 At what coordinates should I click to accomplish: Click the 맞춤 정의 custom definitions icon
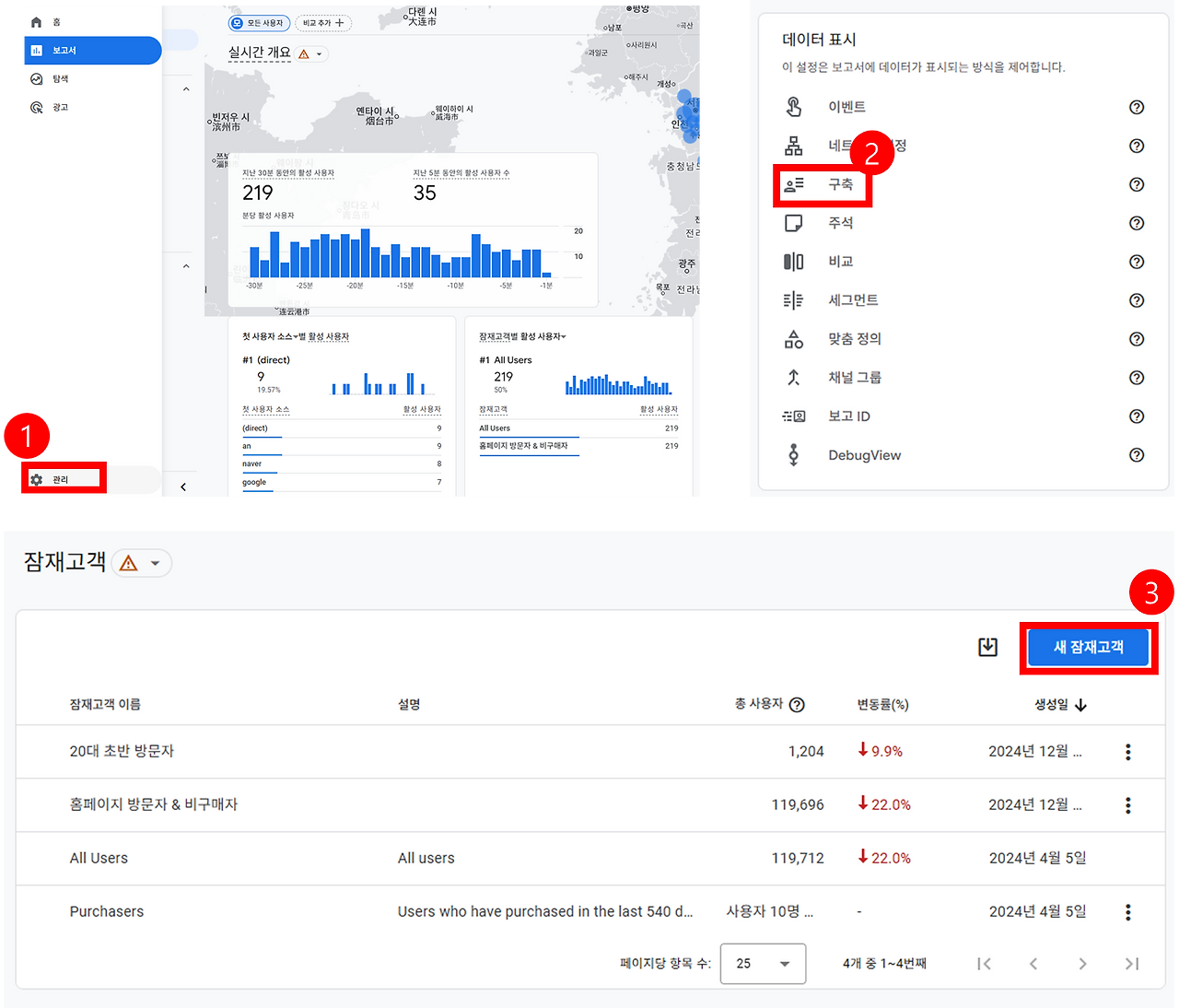pos(793,339)
